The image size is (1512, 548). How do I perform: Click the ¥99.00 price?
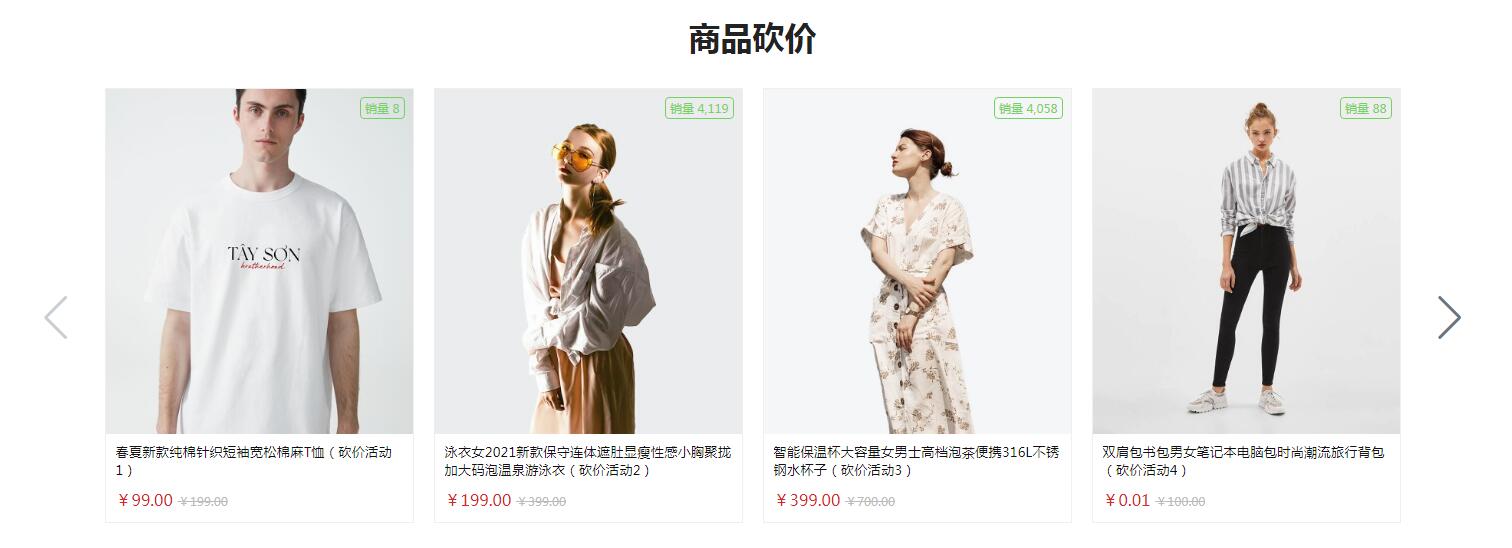point(145,500)
